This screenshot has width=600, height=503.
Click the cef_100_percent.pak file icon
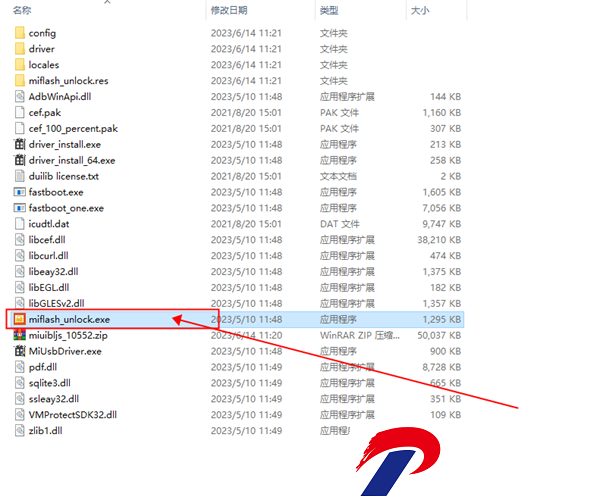[20, 129]
